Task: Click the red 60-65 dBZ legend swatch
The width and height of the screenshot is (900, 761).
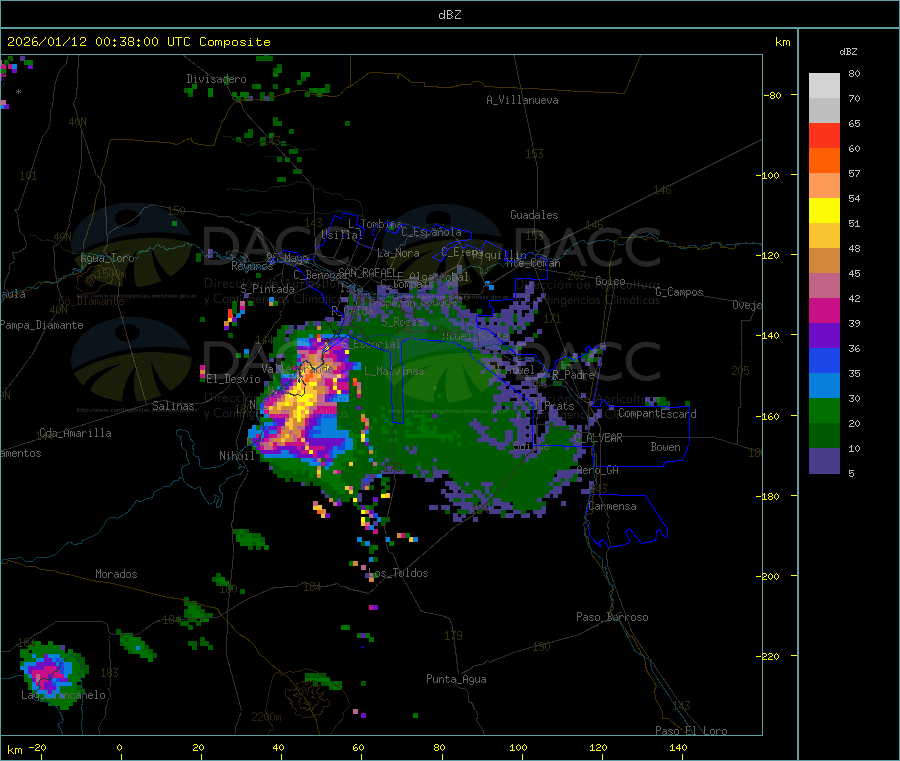Action: tap(824, 135)
